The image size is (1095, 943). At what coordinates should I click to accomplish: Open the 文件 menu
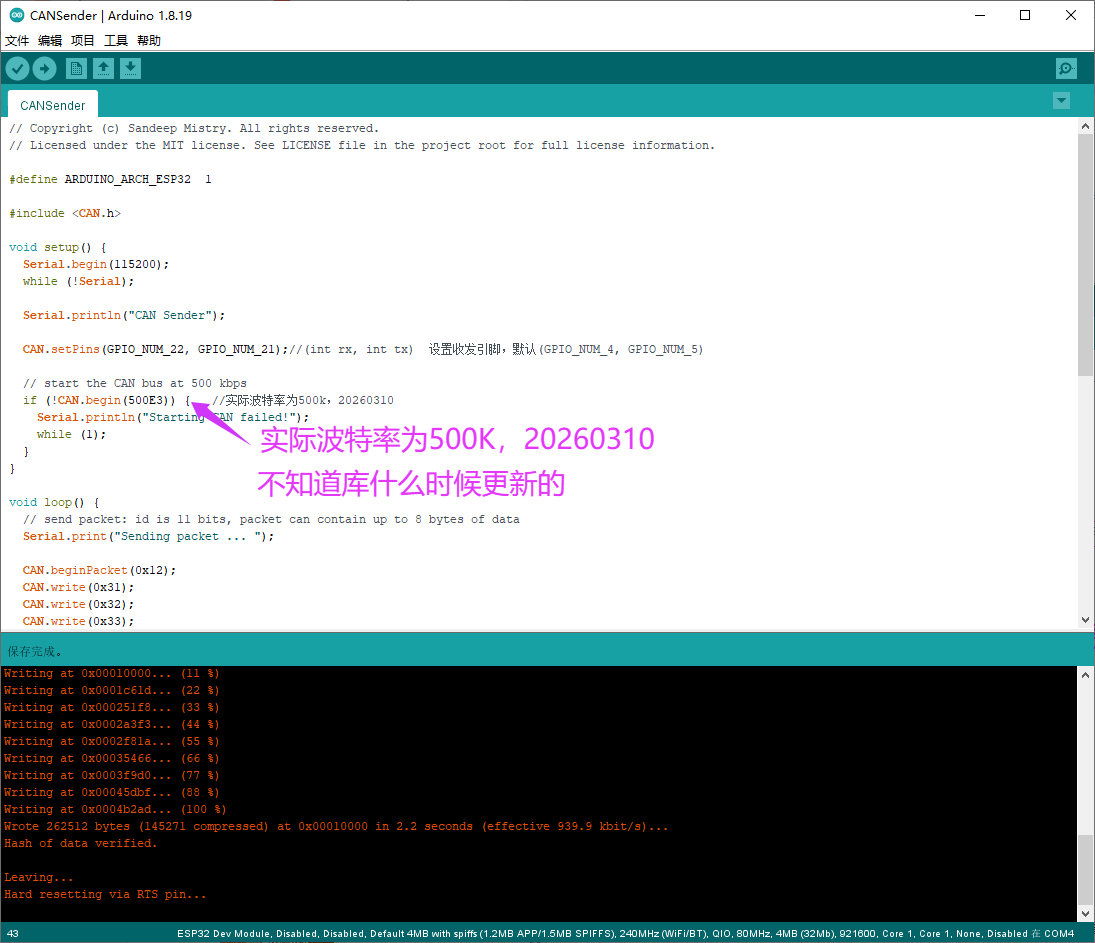pyautogui.click(x=17, y=41)
